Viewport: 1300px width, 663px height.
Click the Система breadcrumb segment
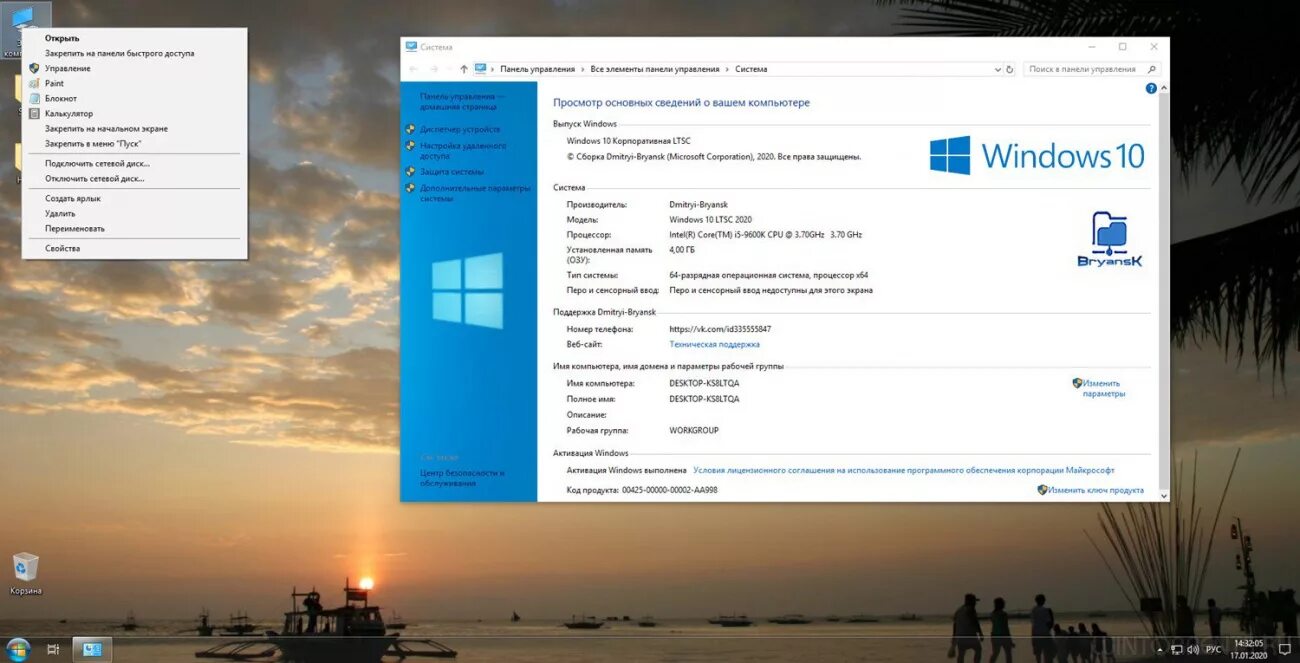pos(751,69)
